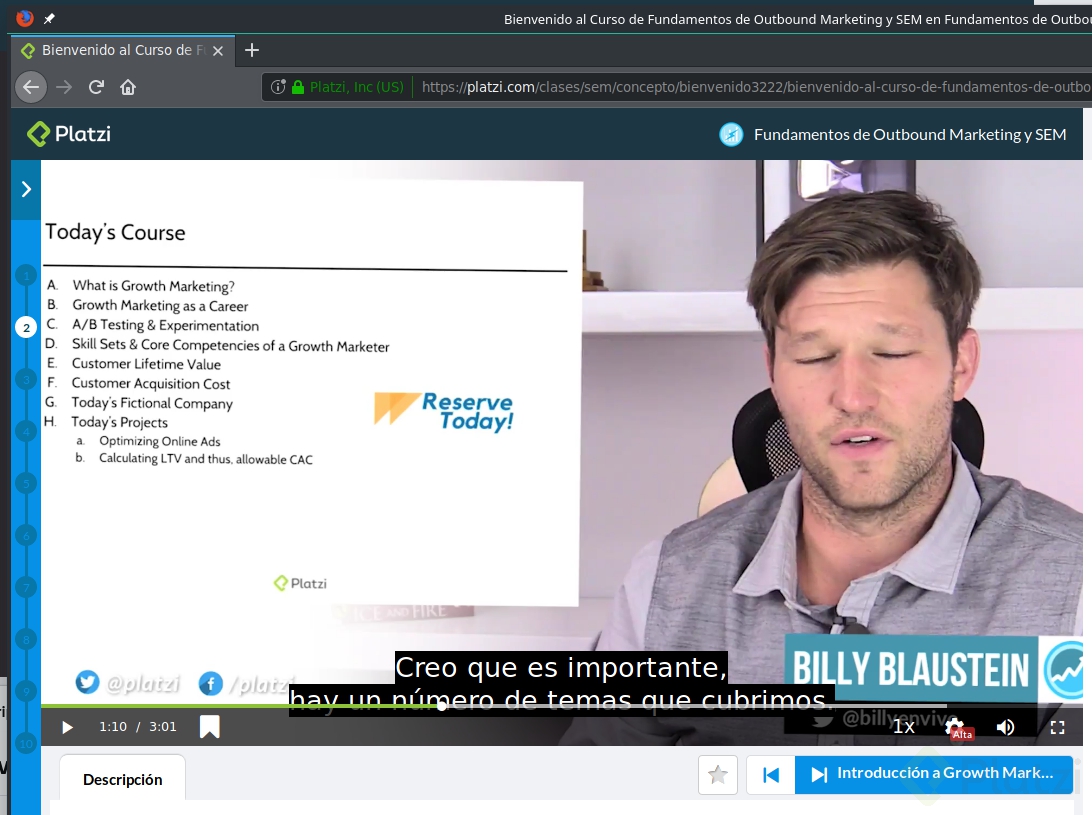Viewport: 1092px width, 815px height.
Task: Go to next class Introducción a Growth Mark...
Action: pos(934,775)
